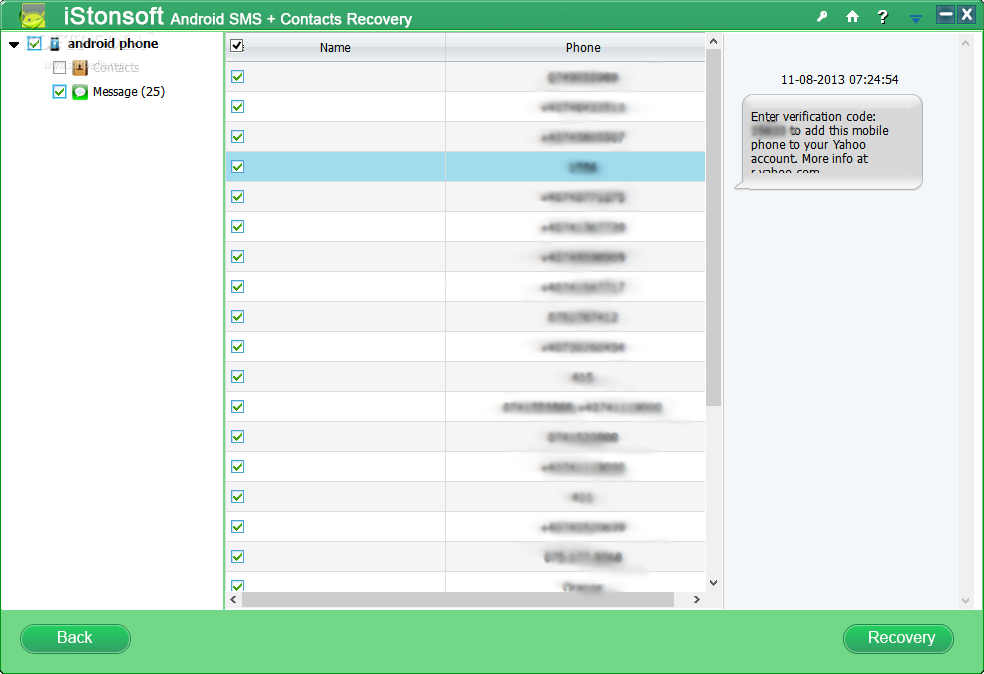Uncheck the checkbox below the highlighted row

point(237,196)
